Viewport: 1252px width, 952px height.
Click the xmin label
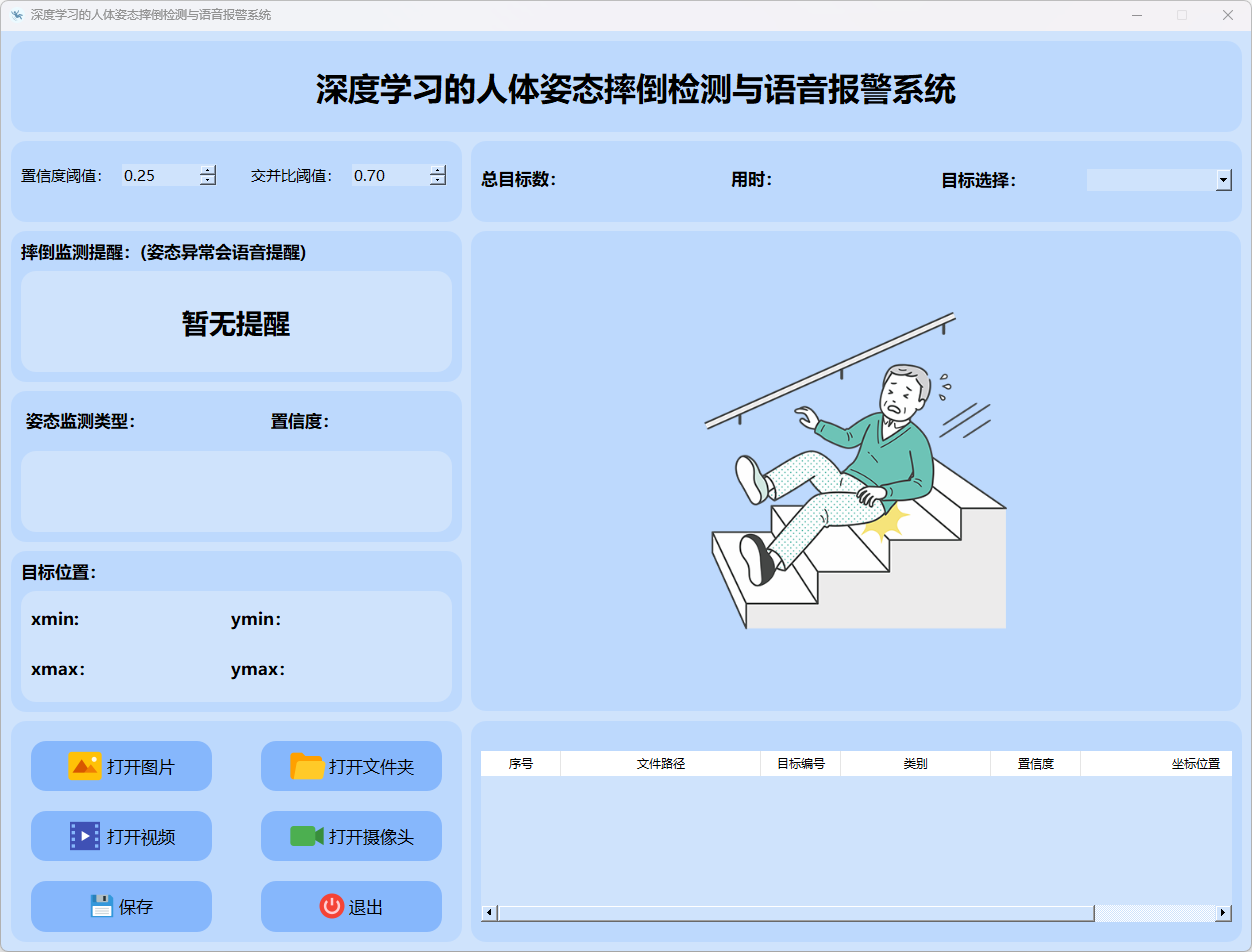click(55, 620)
